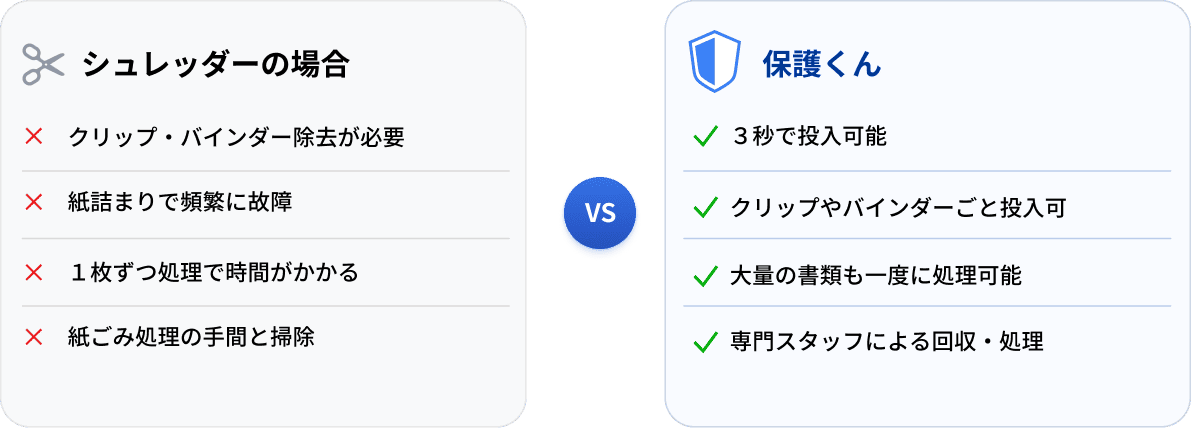This screenshot has height=428, width=1191.
Task: Click the red X next to 紙ごみ処理の手間と掃除
Action: tap(33, 337)
